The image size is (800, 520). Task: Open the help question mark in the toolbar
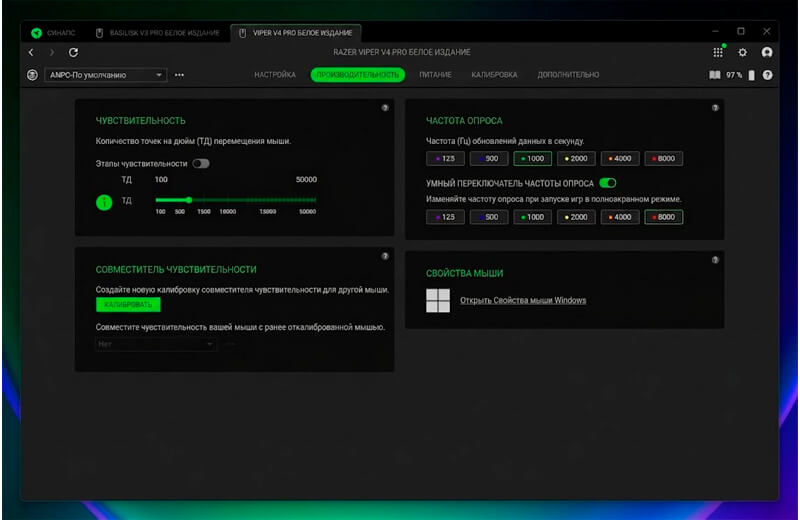pyautogui.click(x=767, y=75)
